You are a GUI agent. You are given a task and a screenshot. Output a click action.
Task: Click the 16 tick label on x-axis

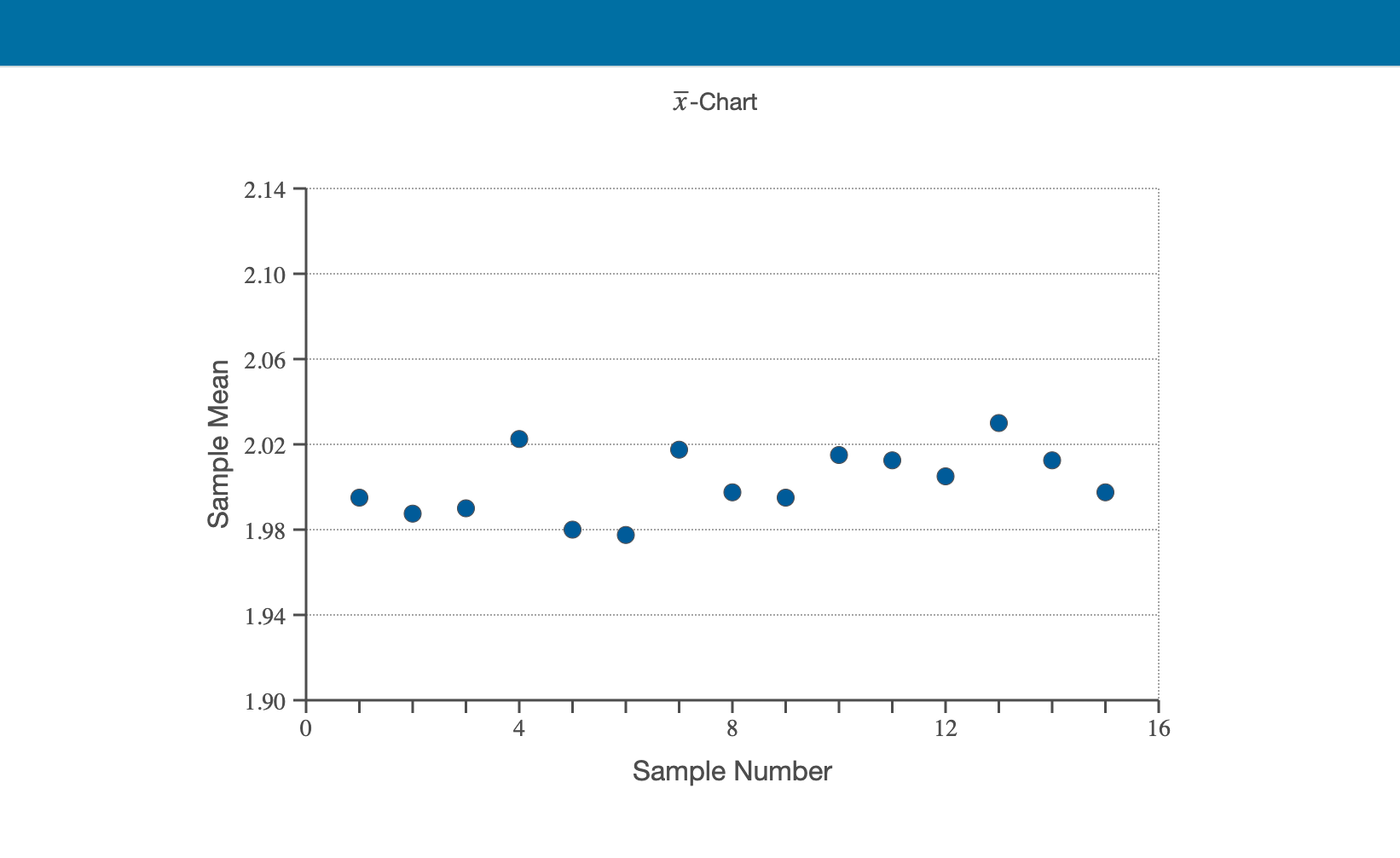coord(1158,729)
